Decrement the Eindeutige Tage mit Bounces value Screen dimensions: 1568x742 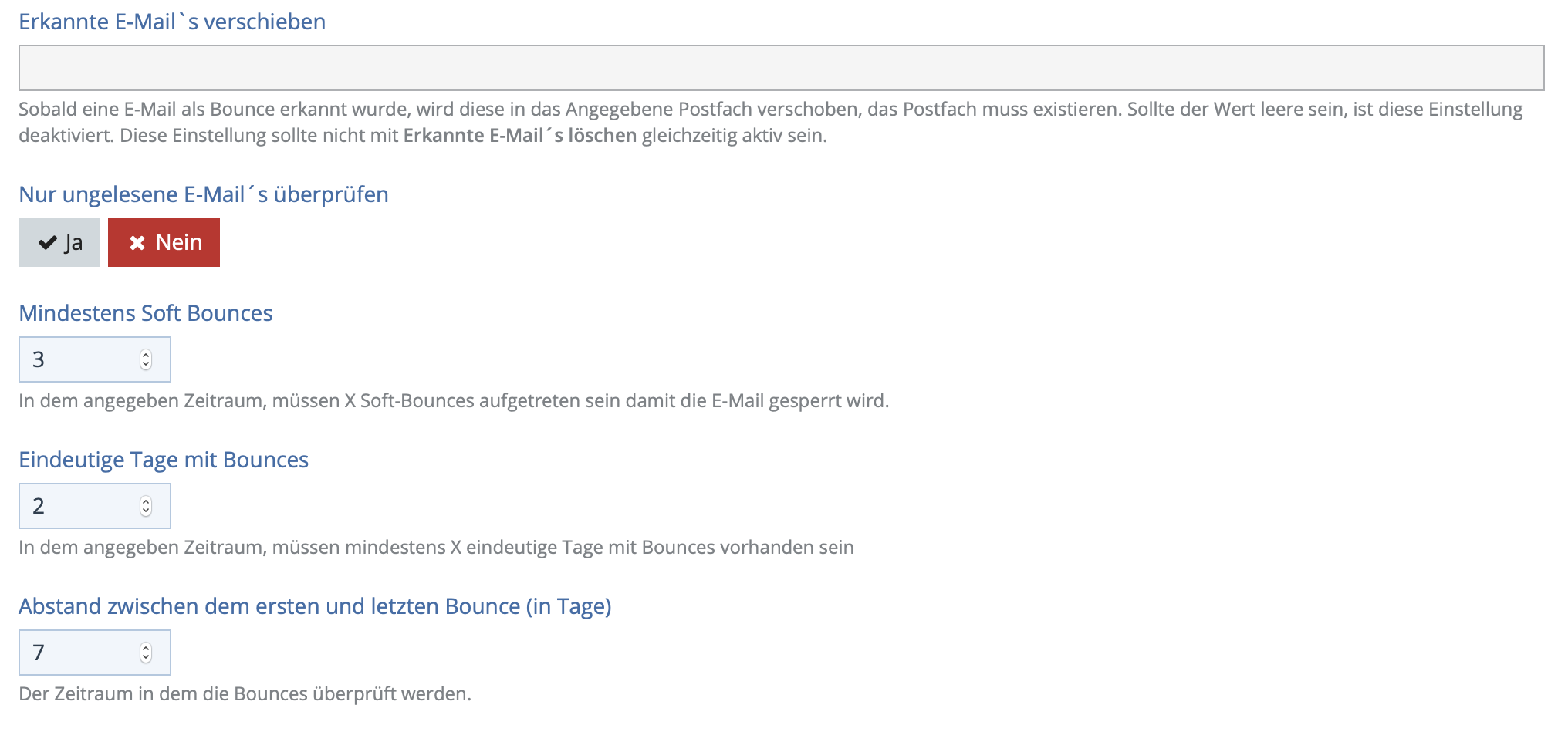[146, 511]
